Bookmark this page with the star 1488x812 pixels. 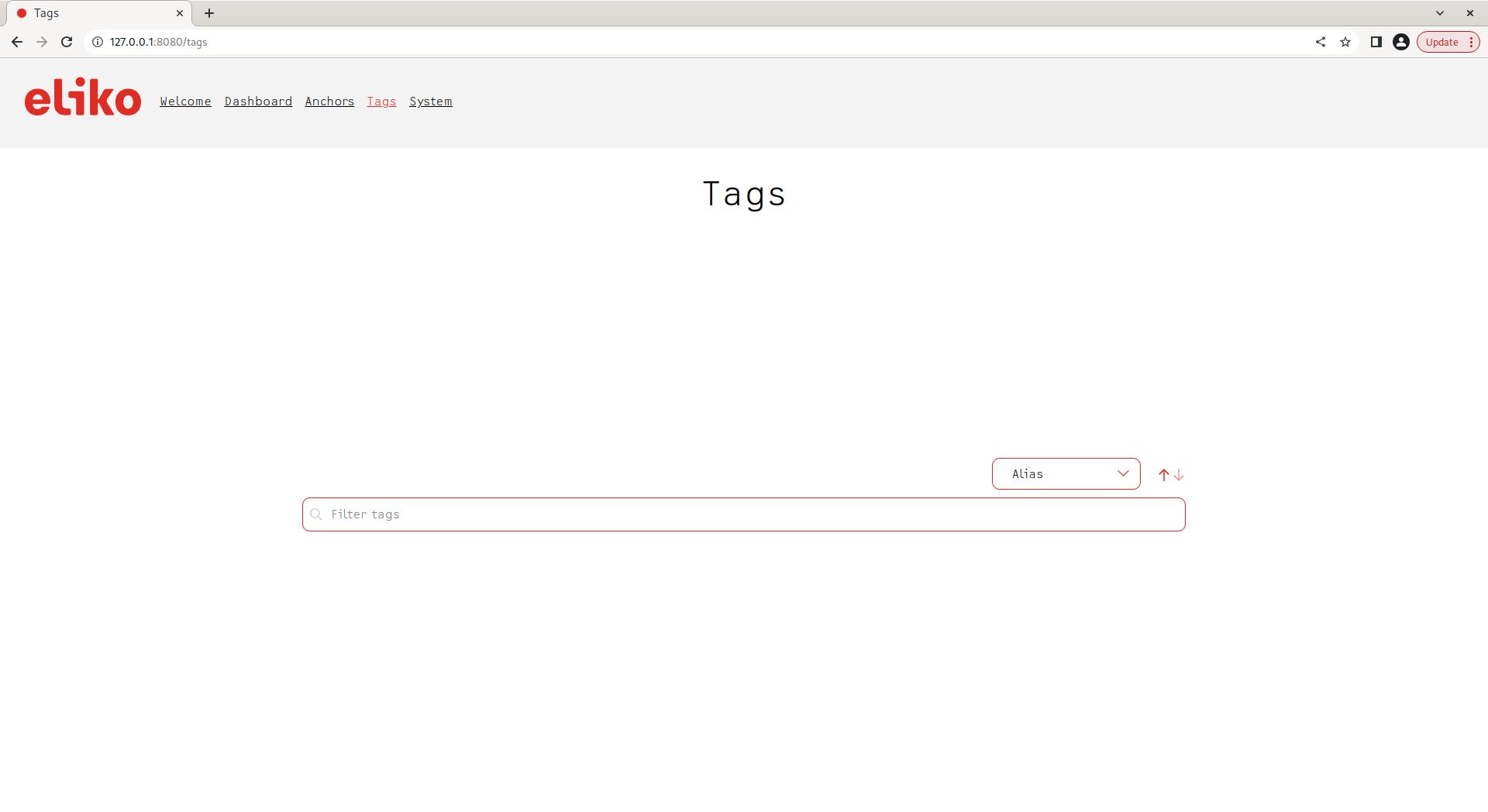pyautogui.click(x=1345, y=42)
